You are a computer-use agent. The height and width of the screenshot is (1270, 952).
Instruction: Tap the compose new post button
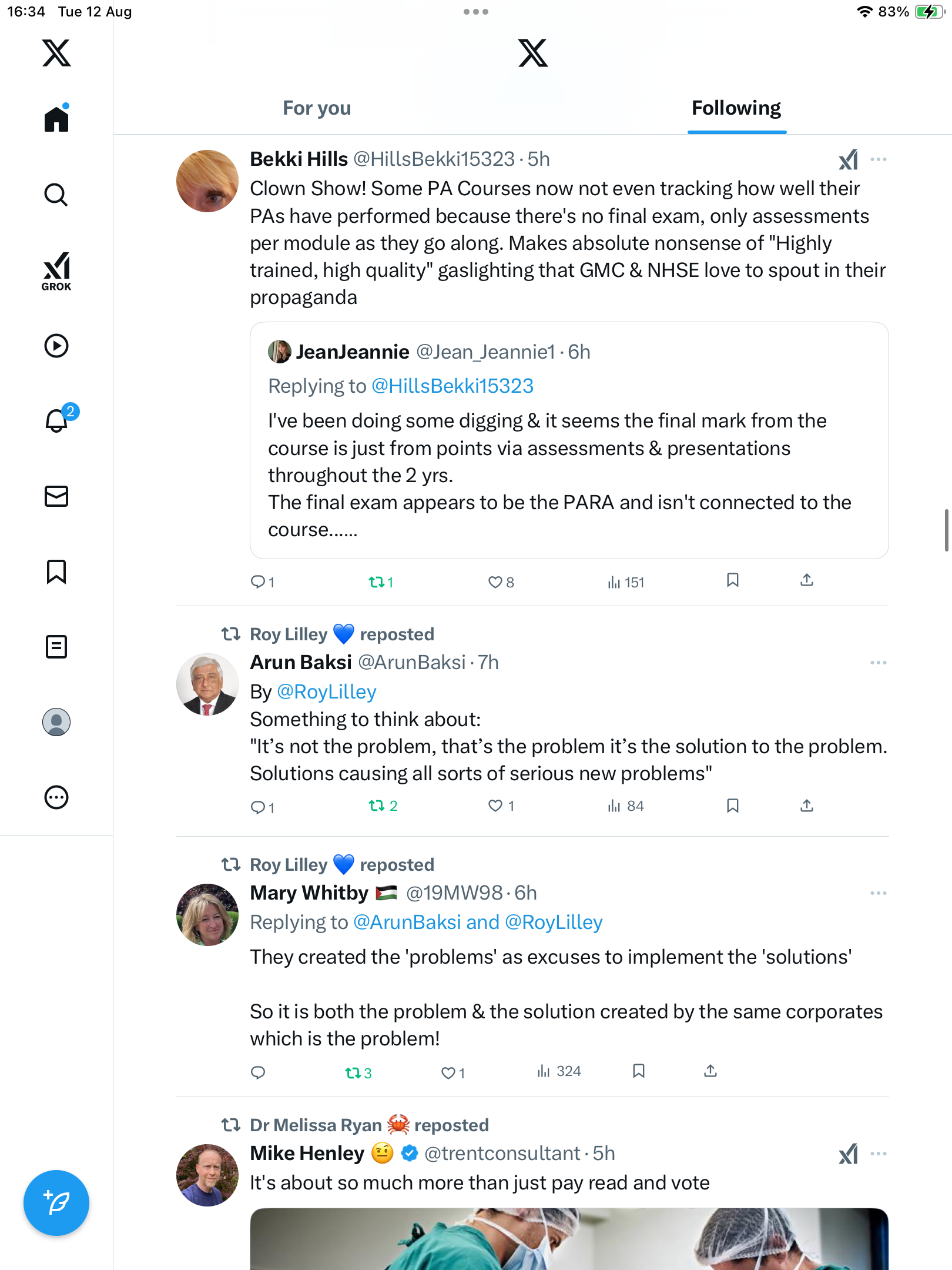tap(56, 1203)
